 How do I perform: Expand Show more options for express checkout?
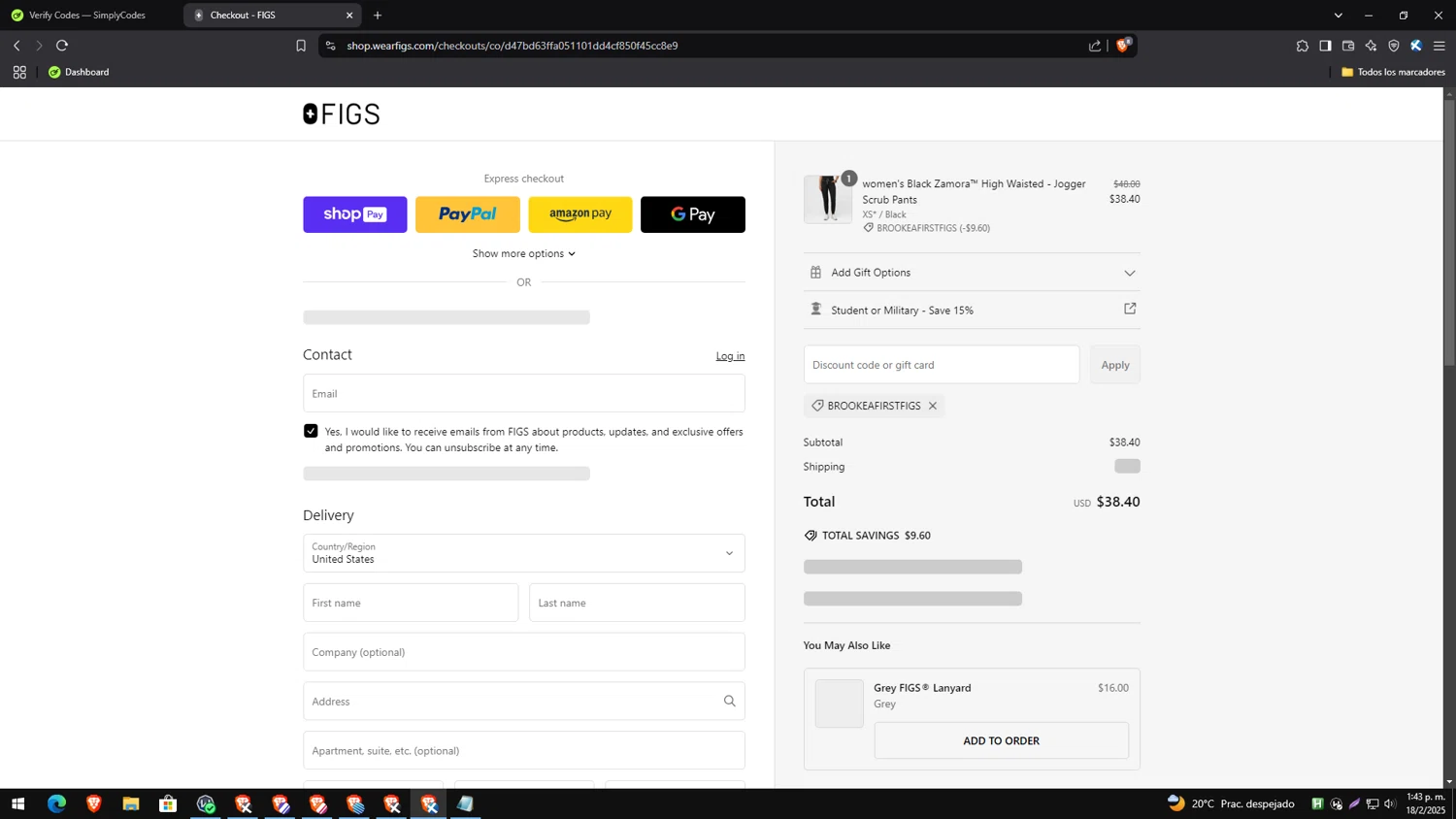(523, 253)
